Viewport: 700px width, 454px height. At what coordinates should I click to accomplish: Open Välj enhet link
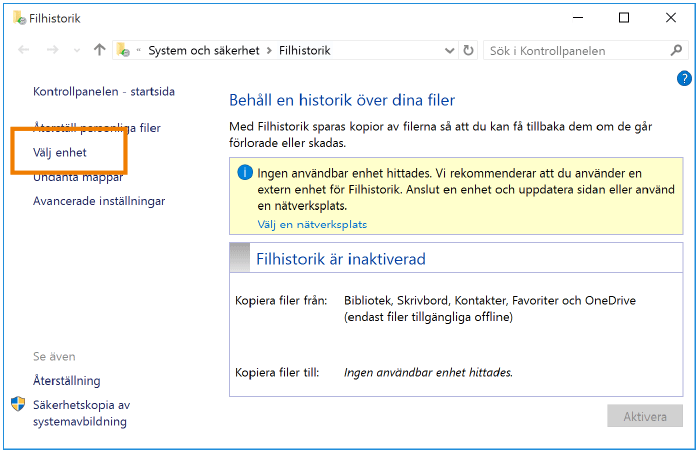60,153
